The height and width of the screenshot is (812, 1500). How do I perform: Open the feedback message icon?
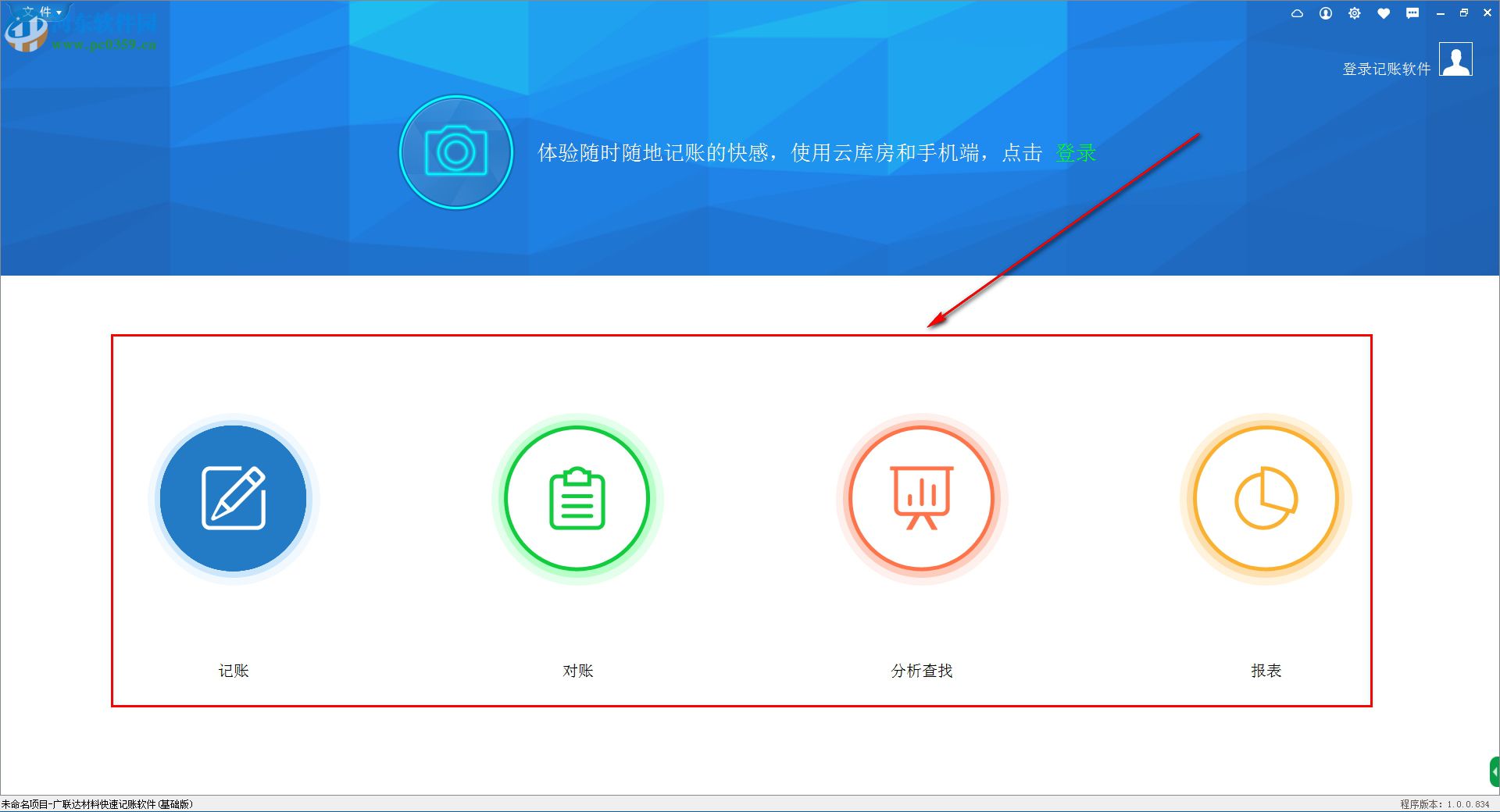(1413, 12)
